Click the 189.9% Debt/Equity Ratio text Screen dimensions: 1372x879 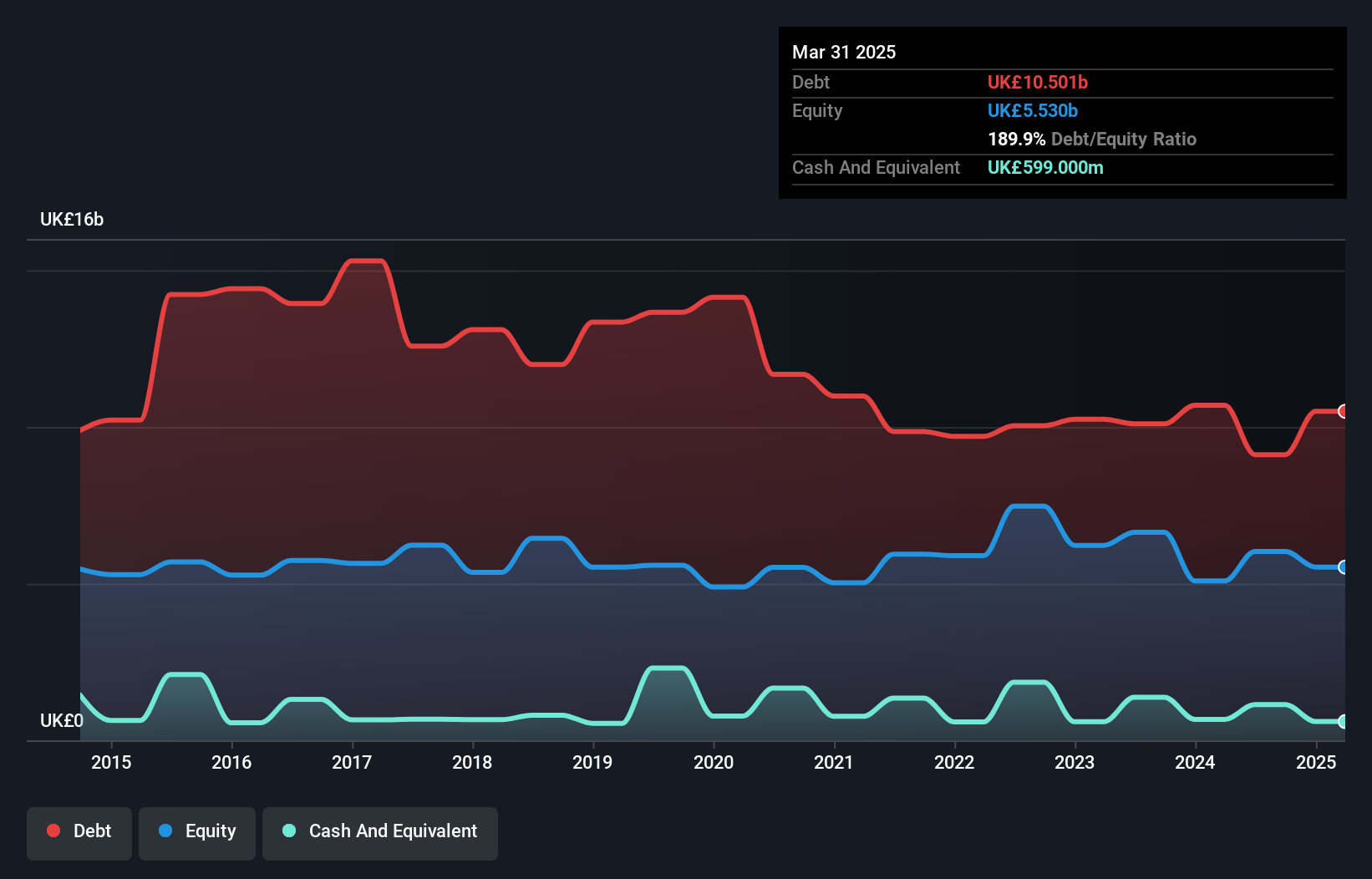pos(1092,139)
